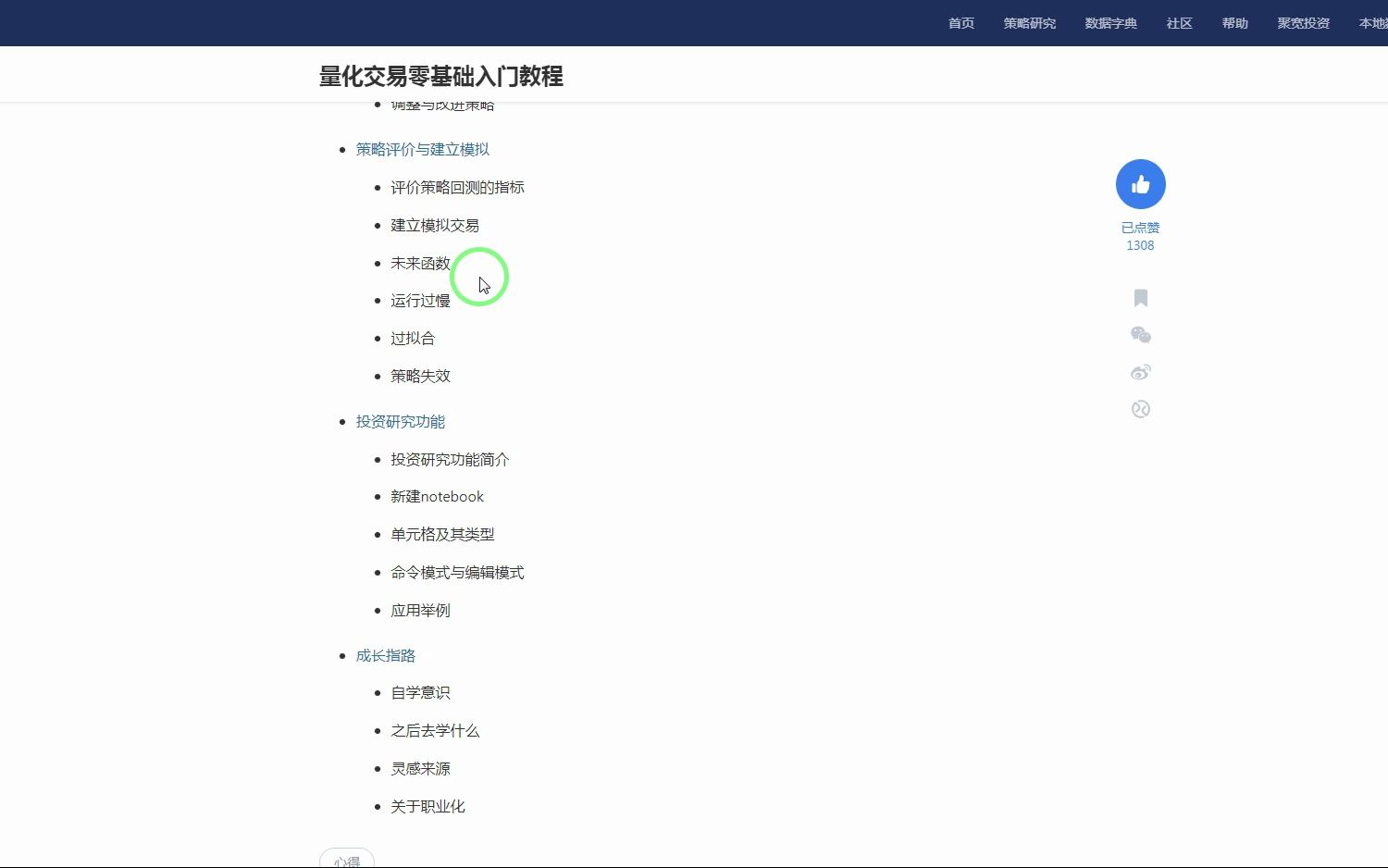Click the bottom share icon below Weibo
The image size is (1388, 868).
(x=1140, y=409)
